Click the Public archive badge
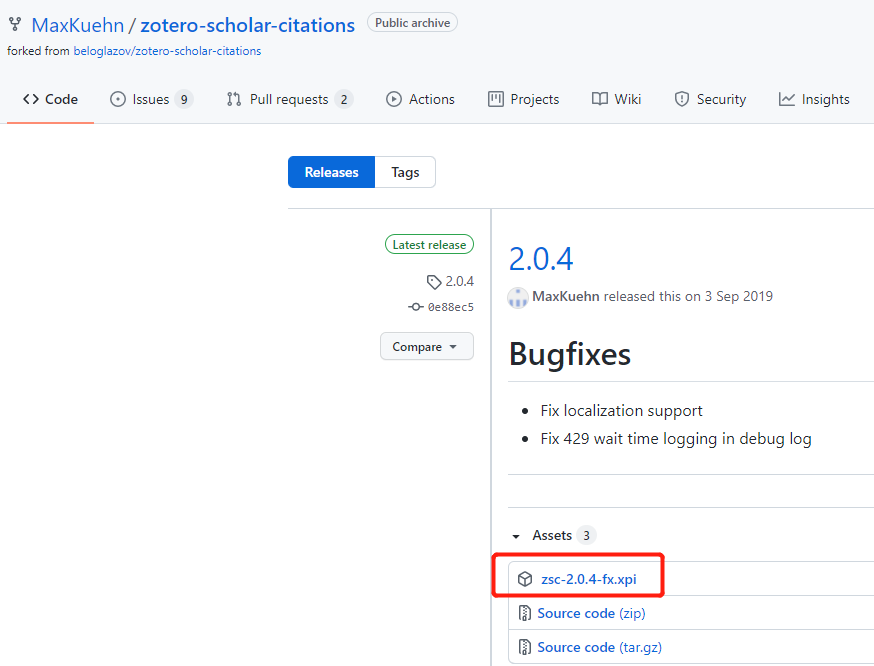The height and width of the screenshot is (666, 874). click(412, 23)
